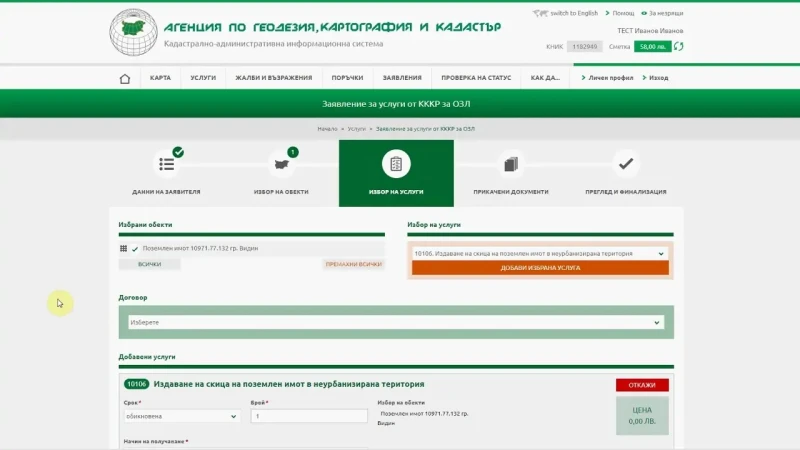Open the УСЛУГИ menu

(x=203, y=78)
